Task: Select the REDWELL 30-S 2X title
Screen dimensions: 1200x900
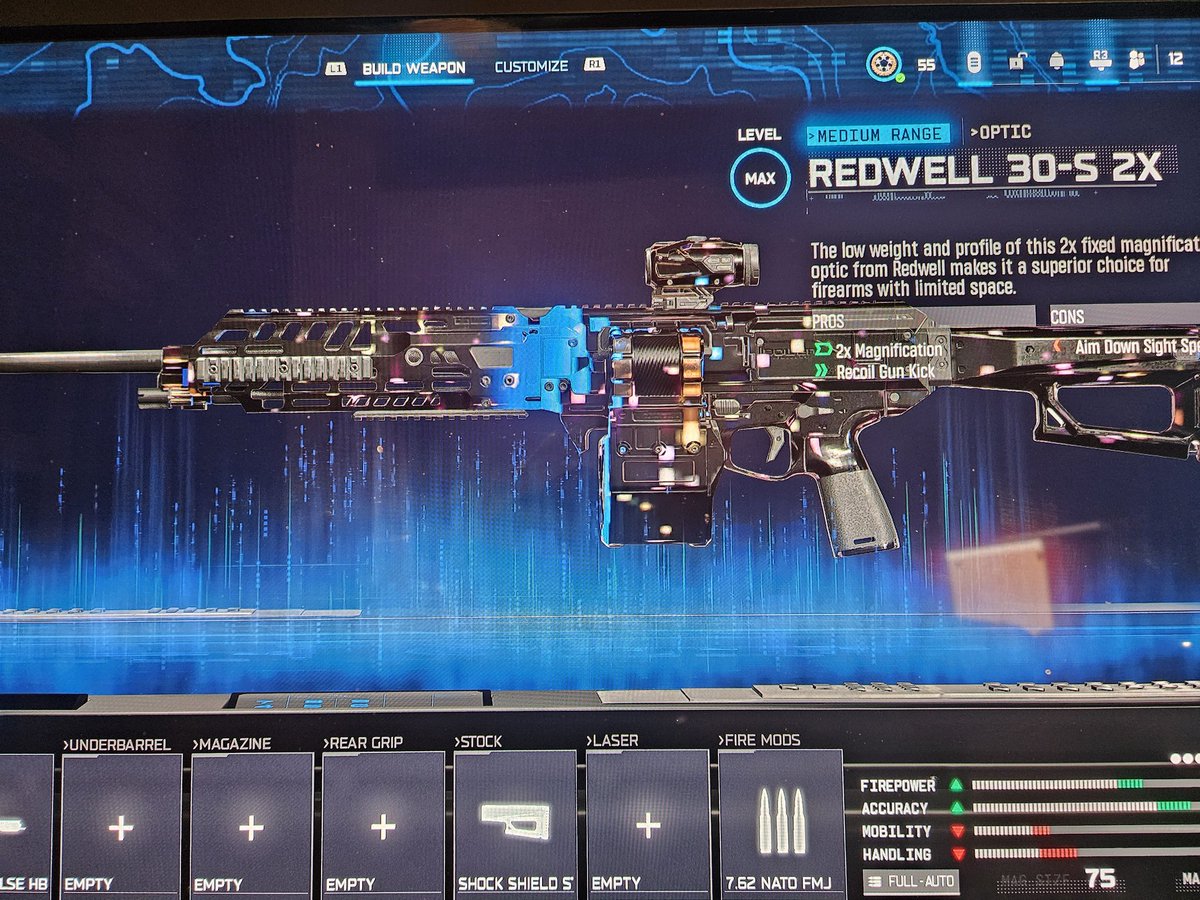Action: [x=985, y=171]
